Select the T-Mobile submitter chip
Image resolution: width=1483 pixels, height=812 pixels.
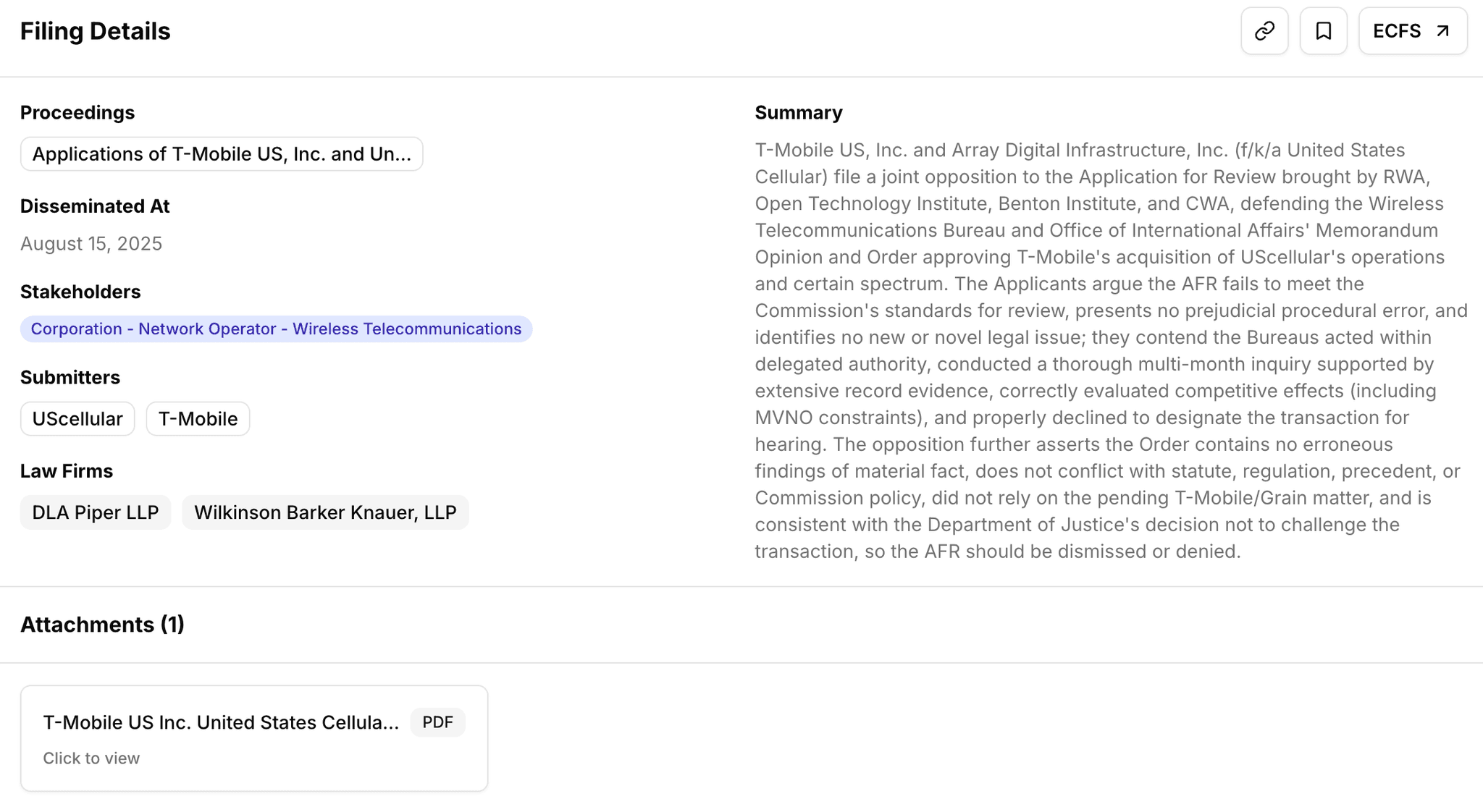tap(197, 418)
